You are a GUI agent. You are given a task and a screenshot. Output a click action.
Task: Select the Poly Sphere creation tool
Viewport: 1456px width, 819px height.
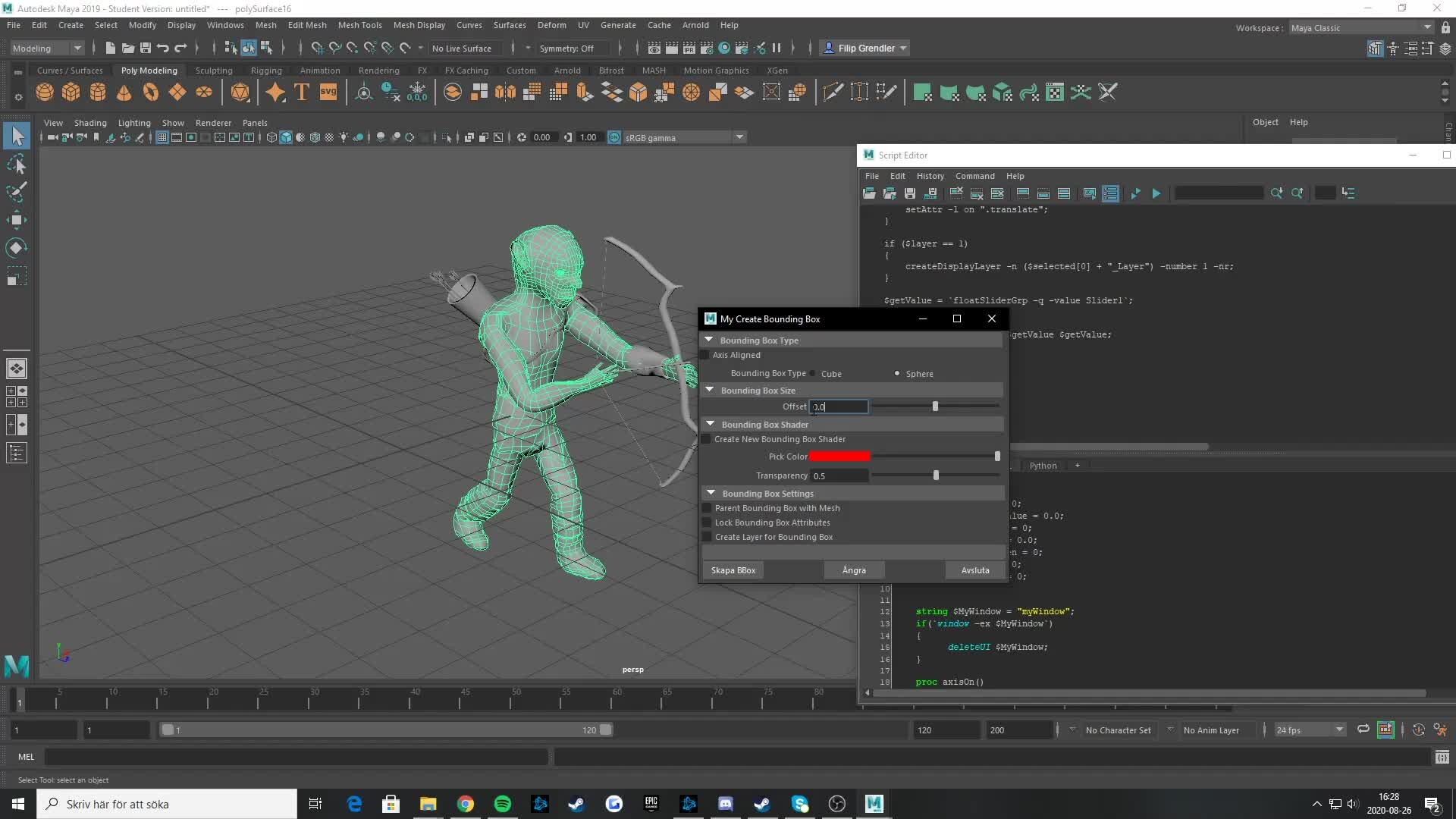coord(44,92)
